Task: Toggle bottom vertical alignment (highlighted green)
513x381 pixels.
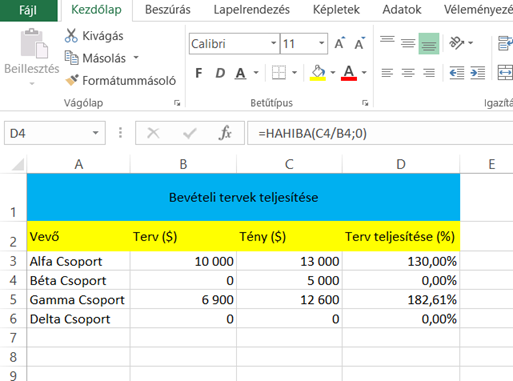Action: [x=429, y=43]
